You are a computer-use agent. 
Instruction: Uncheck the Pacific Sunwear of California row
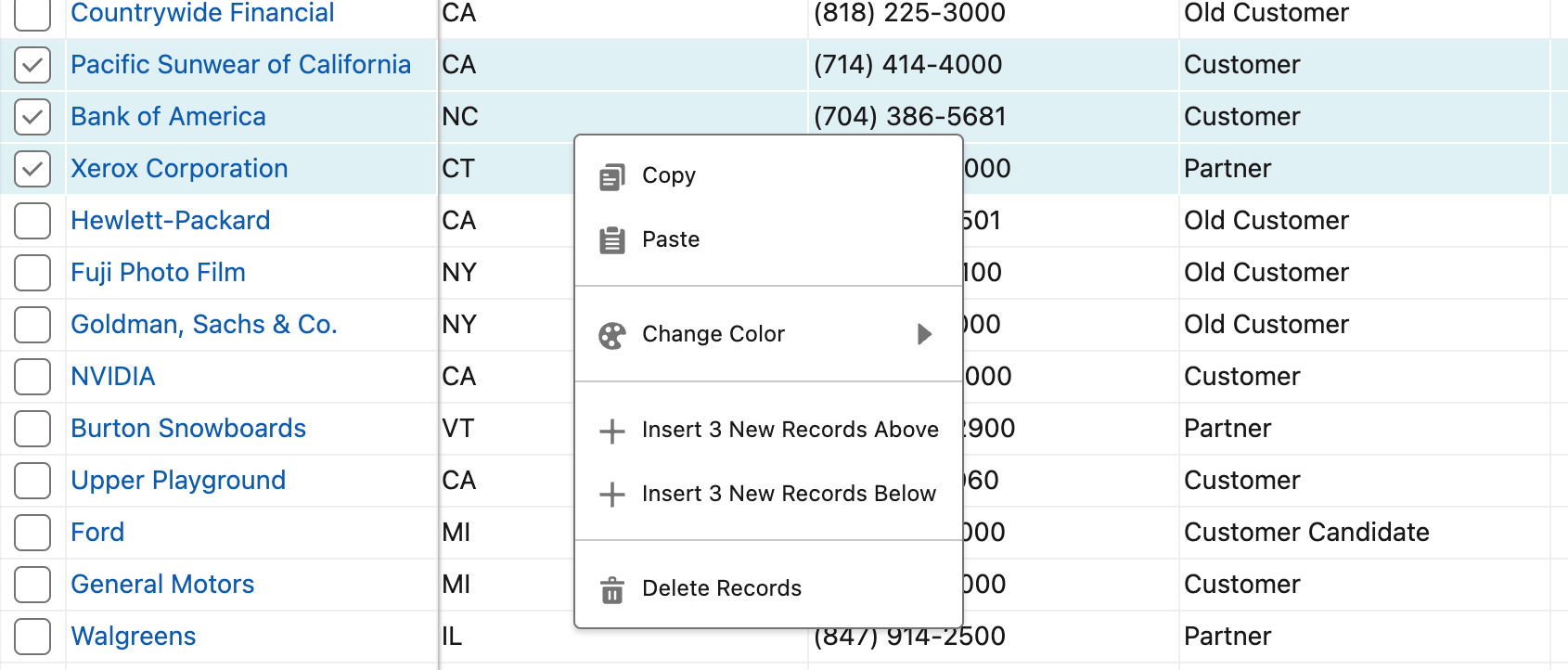tap(32, 65)
